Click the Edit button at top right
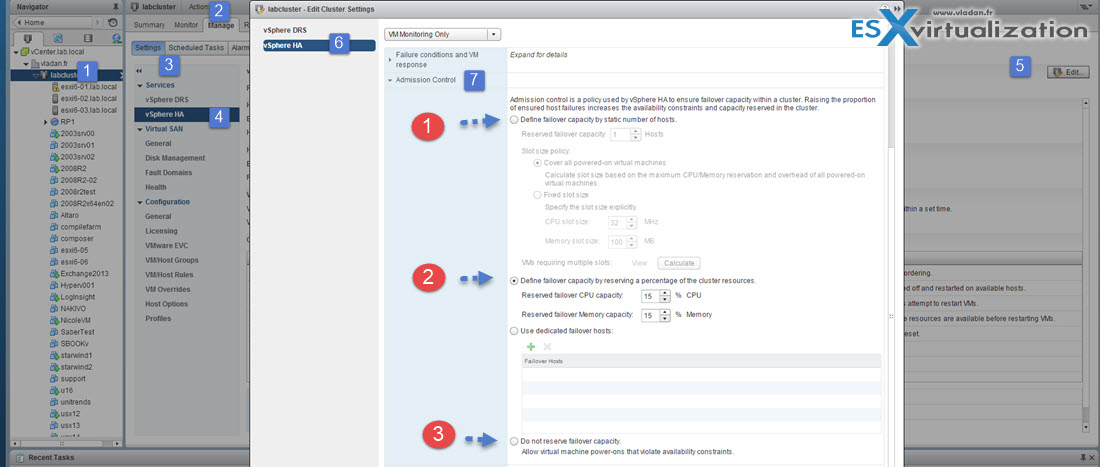The width and height of the screenshot is (1100, 467). [x=1067, y=72]
